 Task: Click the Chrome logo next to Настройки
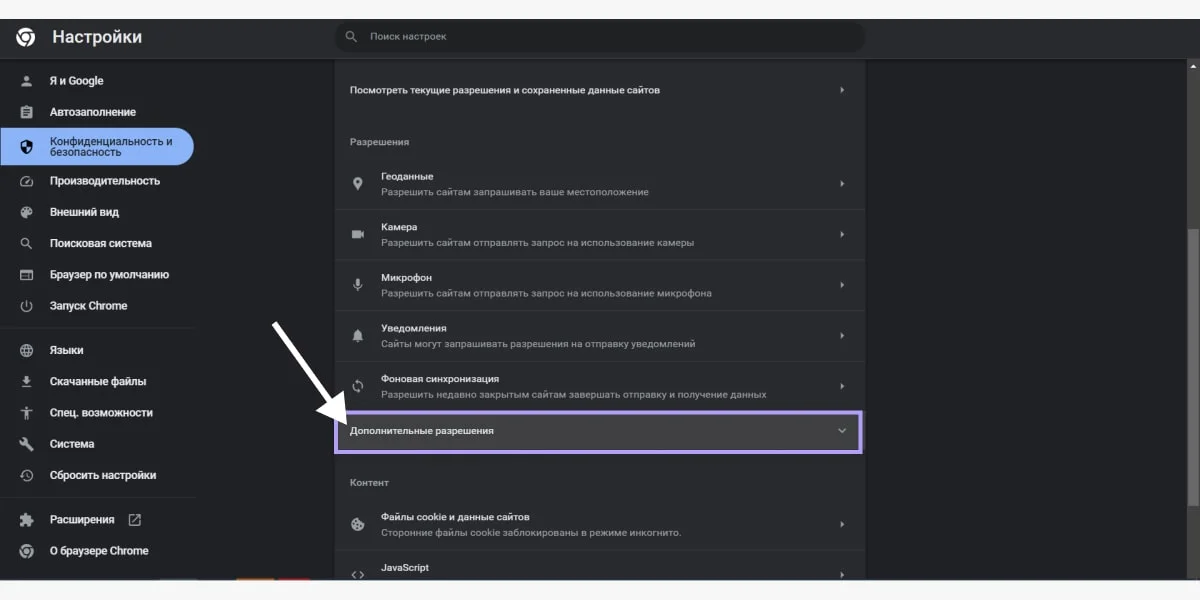24,37
